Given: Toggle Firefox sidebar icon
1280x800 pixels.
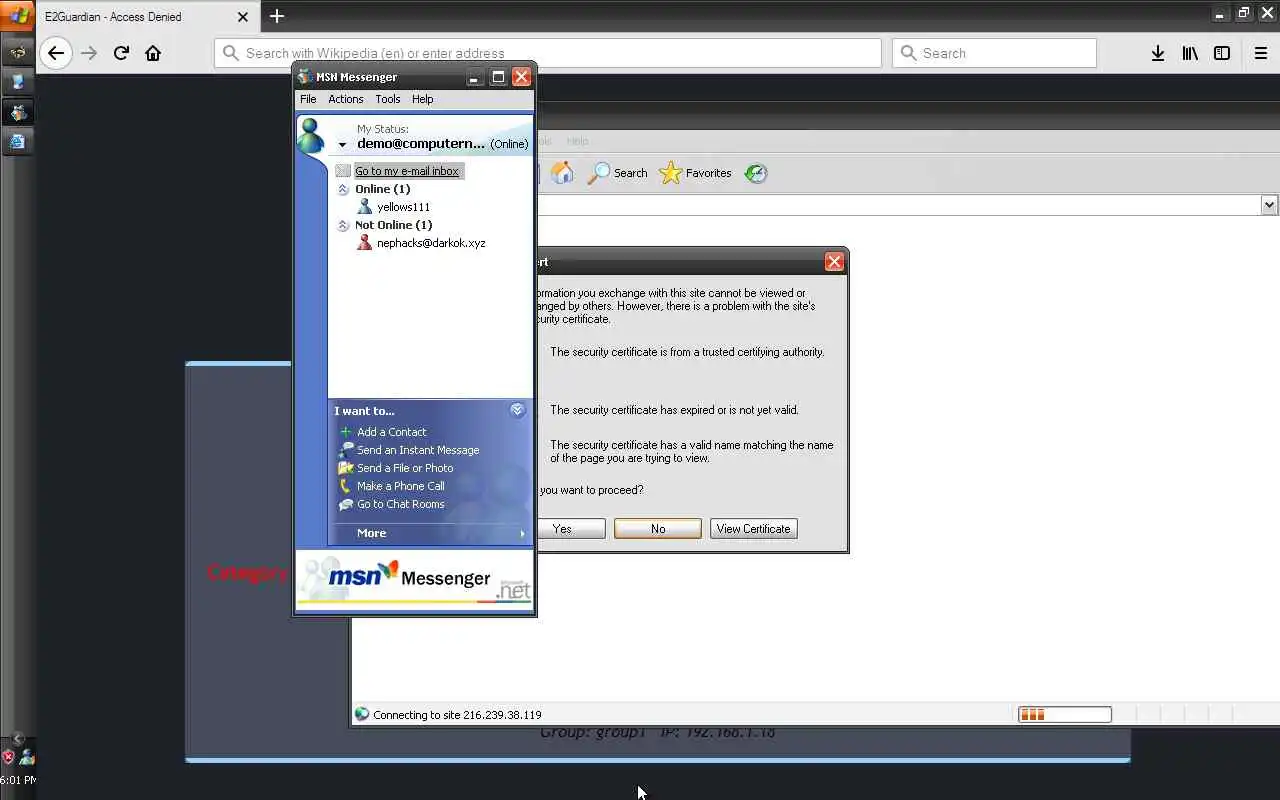Looking at the screenshot, I should (1222, 53).
